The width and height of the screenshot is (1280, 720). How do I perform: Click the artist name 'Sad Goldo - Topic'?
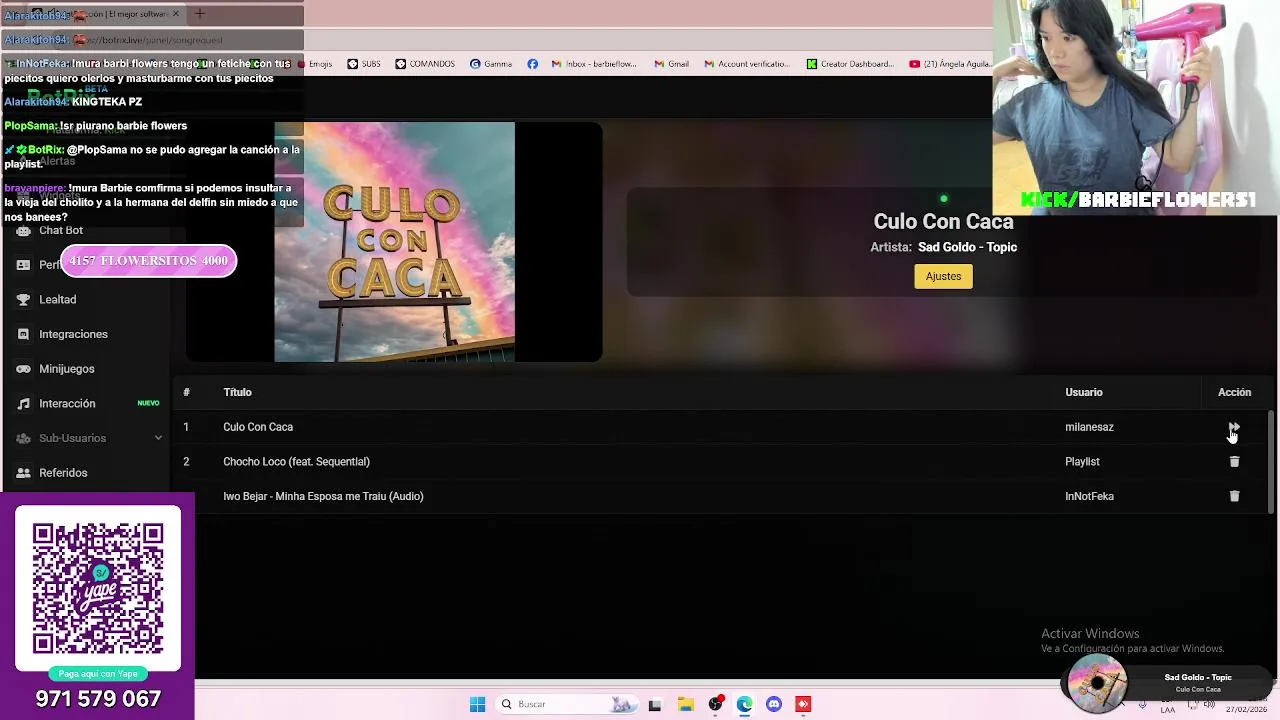tap(967, 247)
